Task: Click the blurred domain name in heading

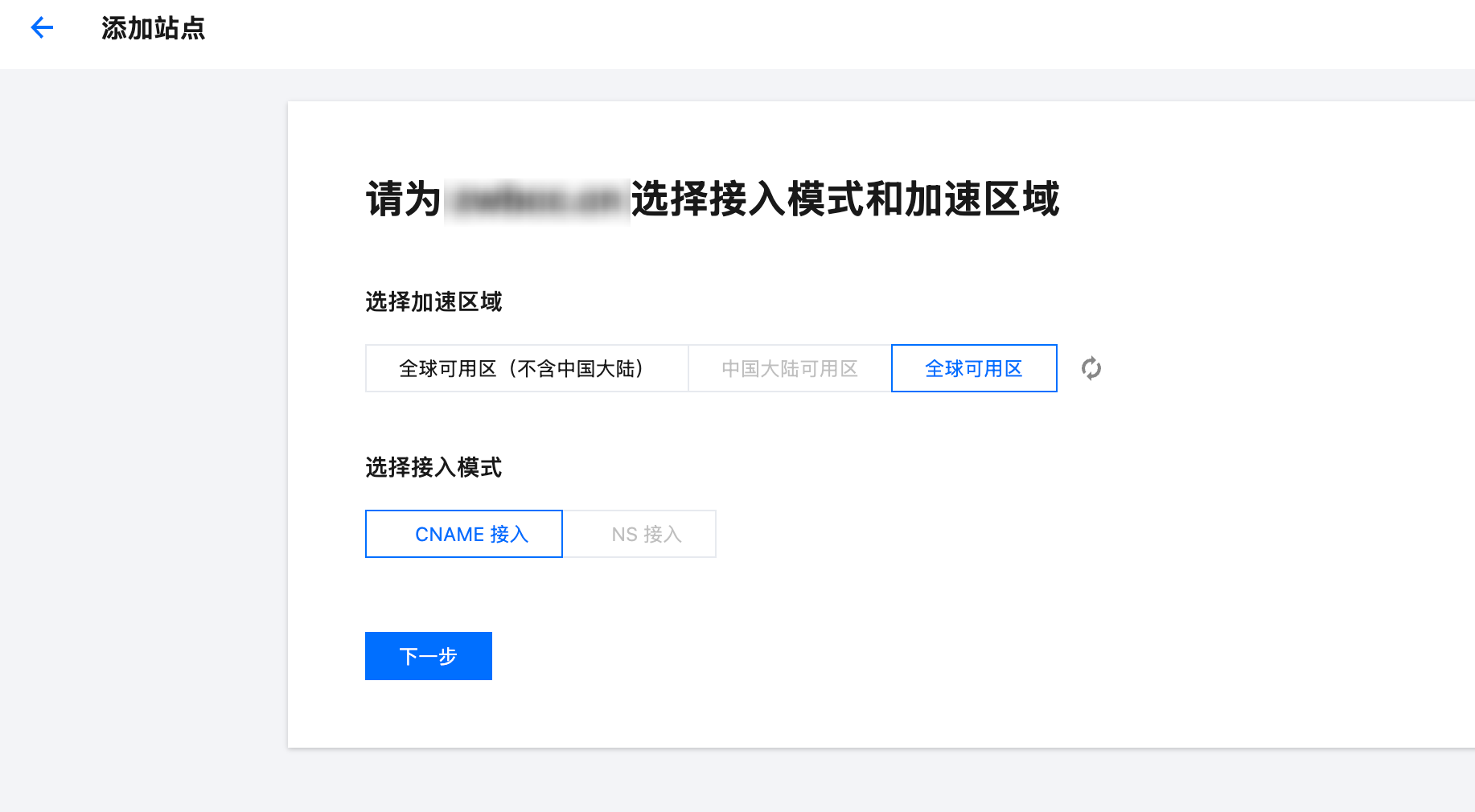Action: point(536,199)
